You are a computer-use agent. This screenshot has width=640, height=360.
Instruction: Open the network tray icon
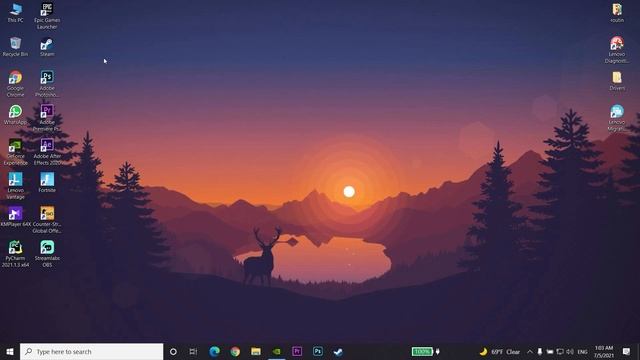point(560,351)
